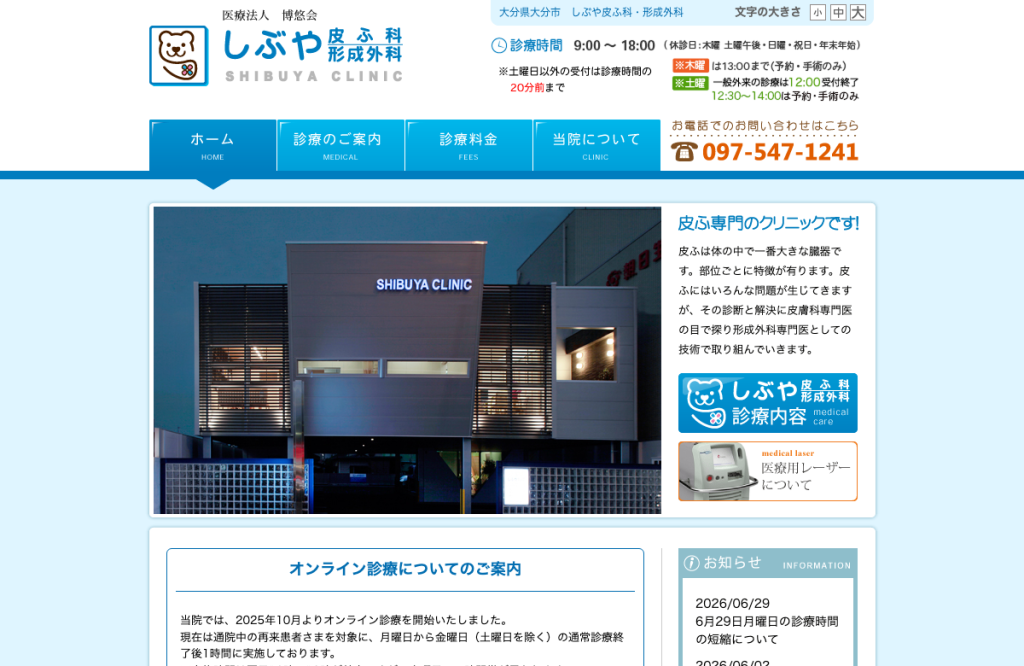Set font size to small (小)
1024x666 pixels.
pos(817,12)
